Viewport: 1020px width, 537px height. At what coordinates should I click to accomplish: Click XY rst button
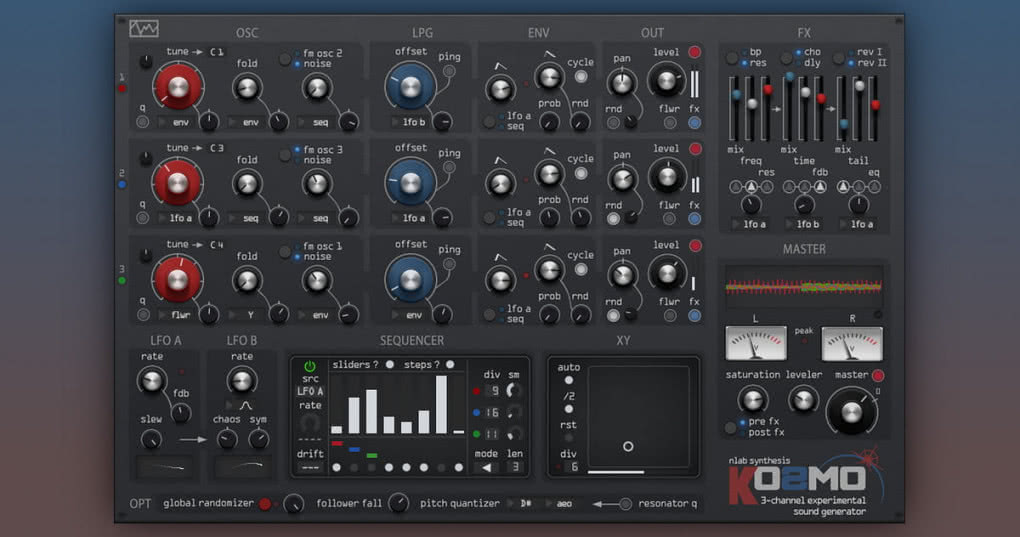click(x=569, y=438)
